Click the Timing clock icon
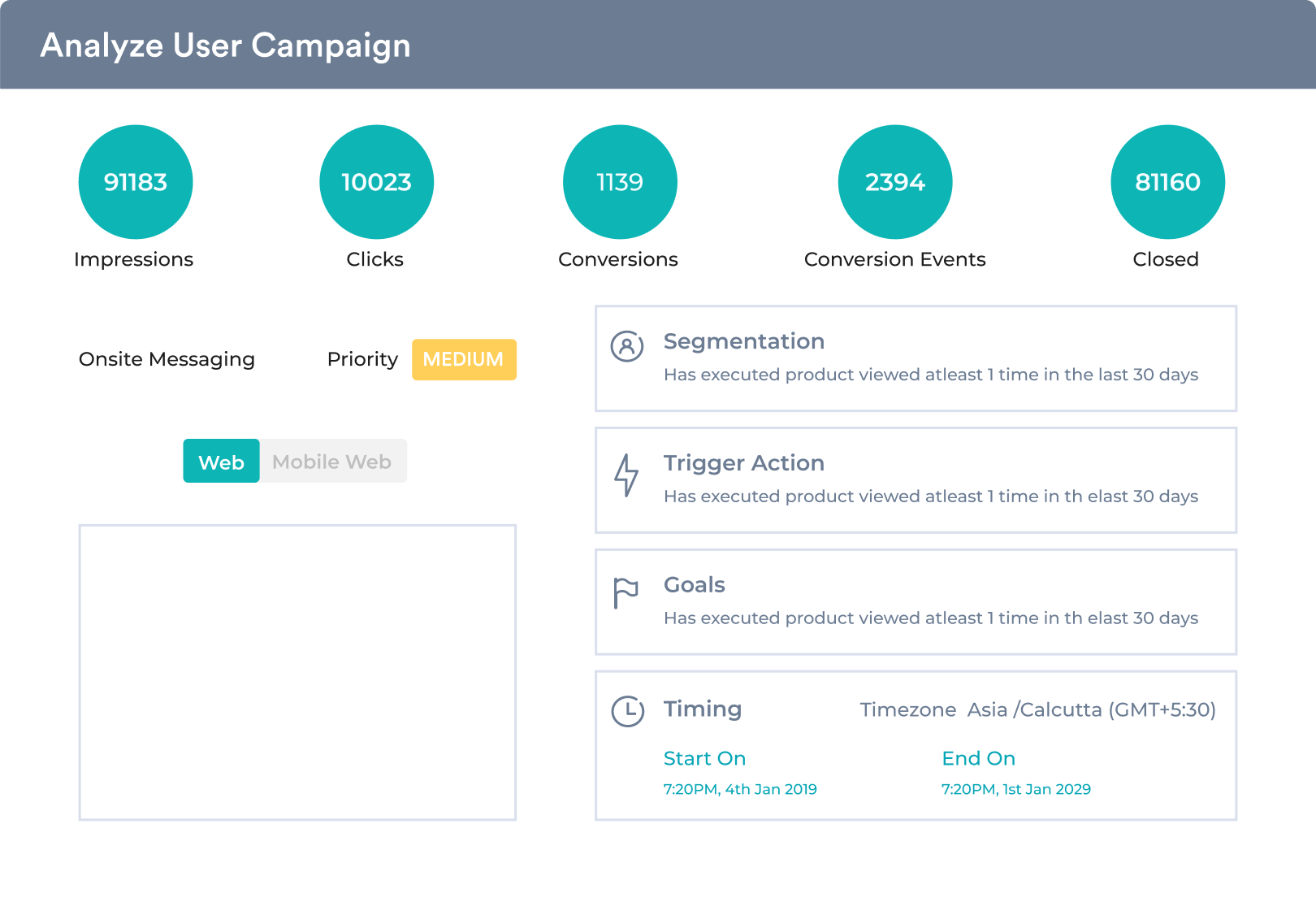Screen dimensions: 1316x902 coord(627,711)
